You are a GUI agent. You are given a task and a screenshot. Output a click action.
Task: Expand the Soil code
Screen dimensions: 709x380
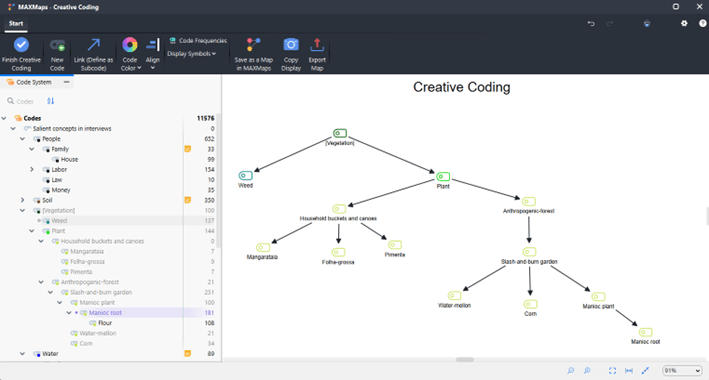[23, 200]
